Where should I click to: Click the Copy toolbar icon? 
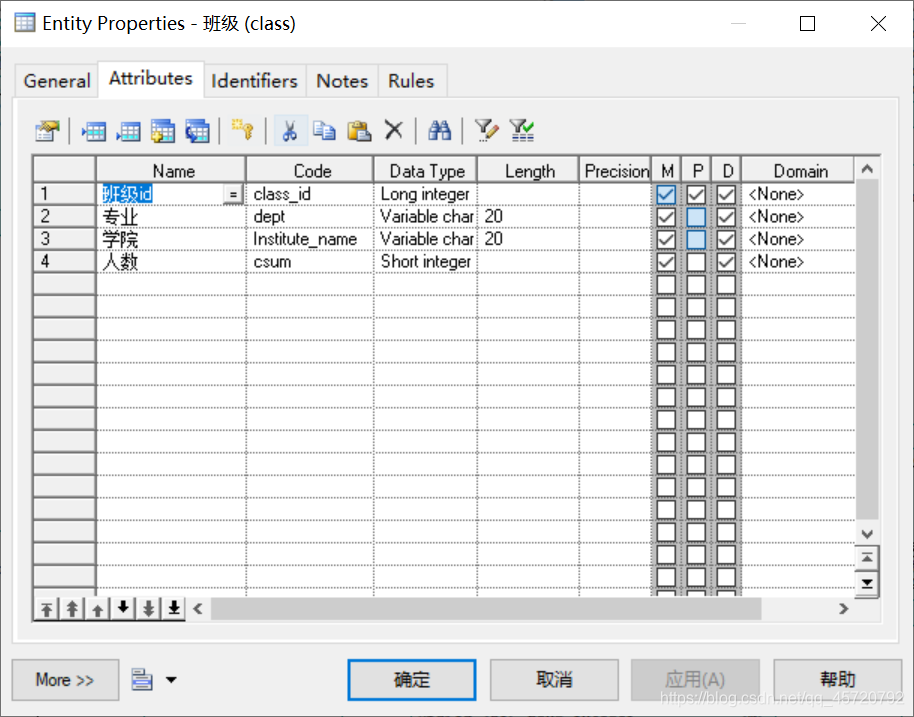(324, 131)
